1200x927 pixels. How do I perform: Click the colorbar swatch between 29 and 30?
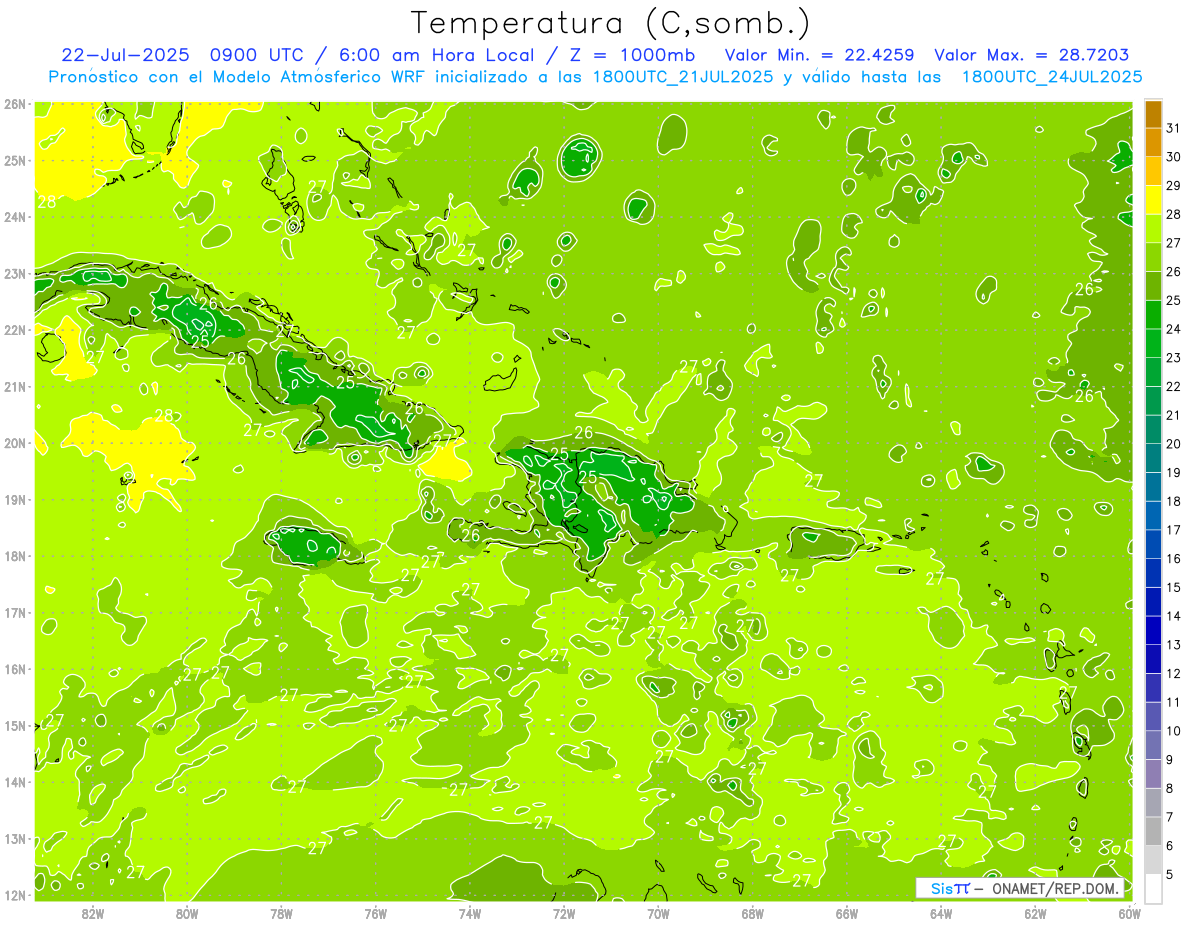click(x=1153, y=171)
